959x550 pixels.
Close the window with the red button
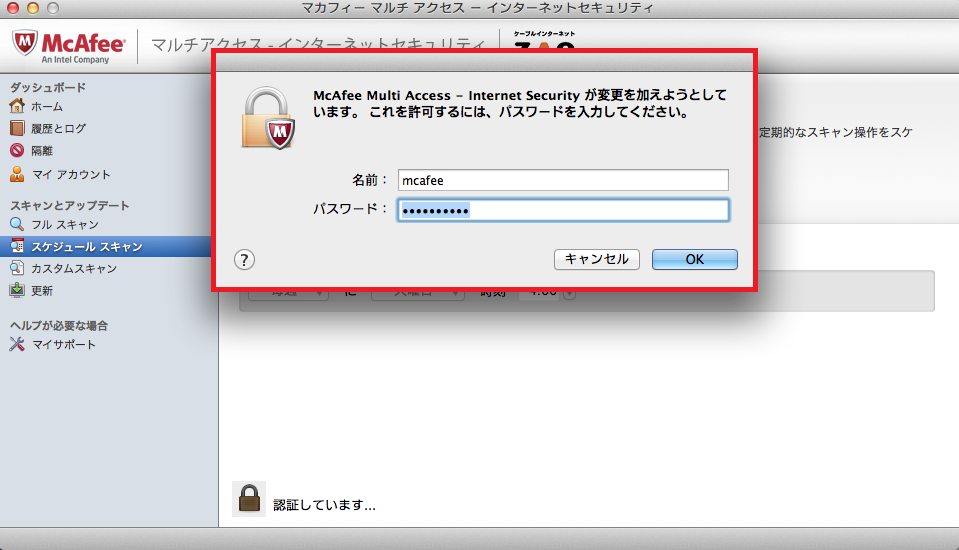tap(13, 9)
